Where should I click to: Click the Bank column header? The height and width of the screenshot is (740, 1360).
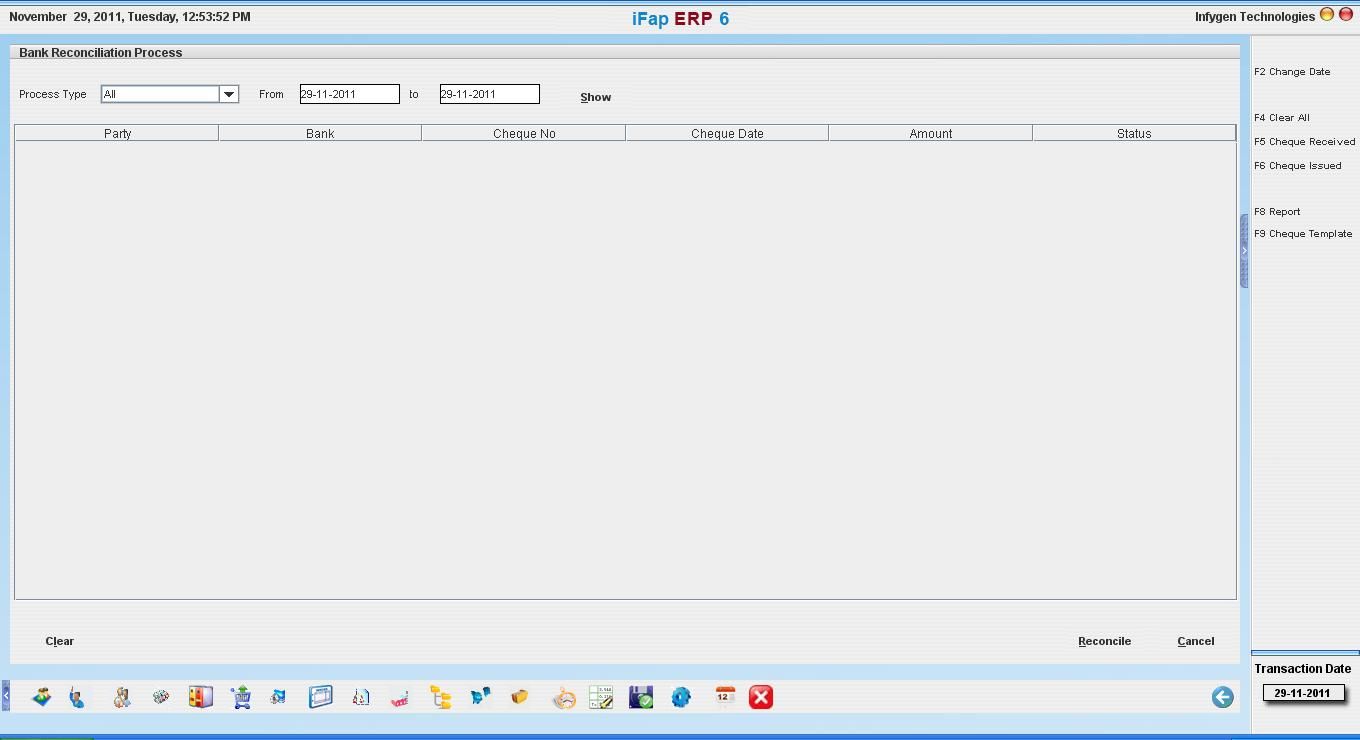pyautogui.click(x=320, y=133)
